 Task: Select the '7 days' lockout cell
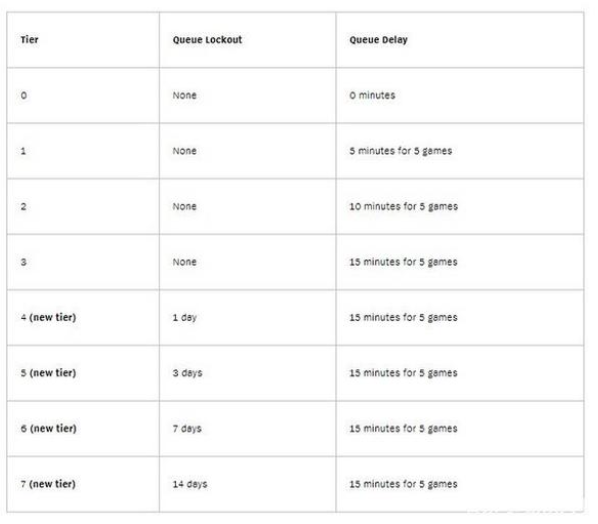pyautogui.click(x=248, y=429)
